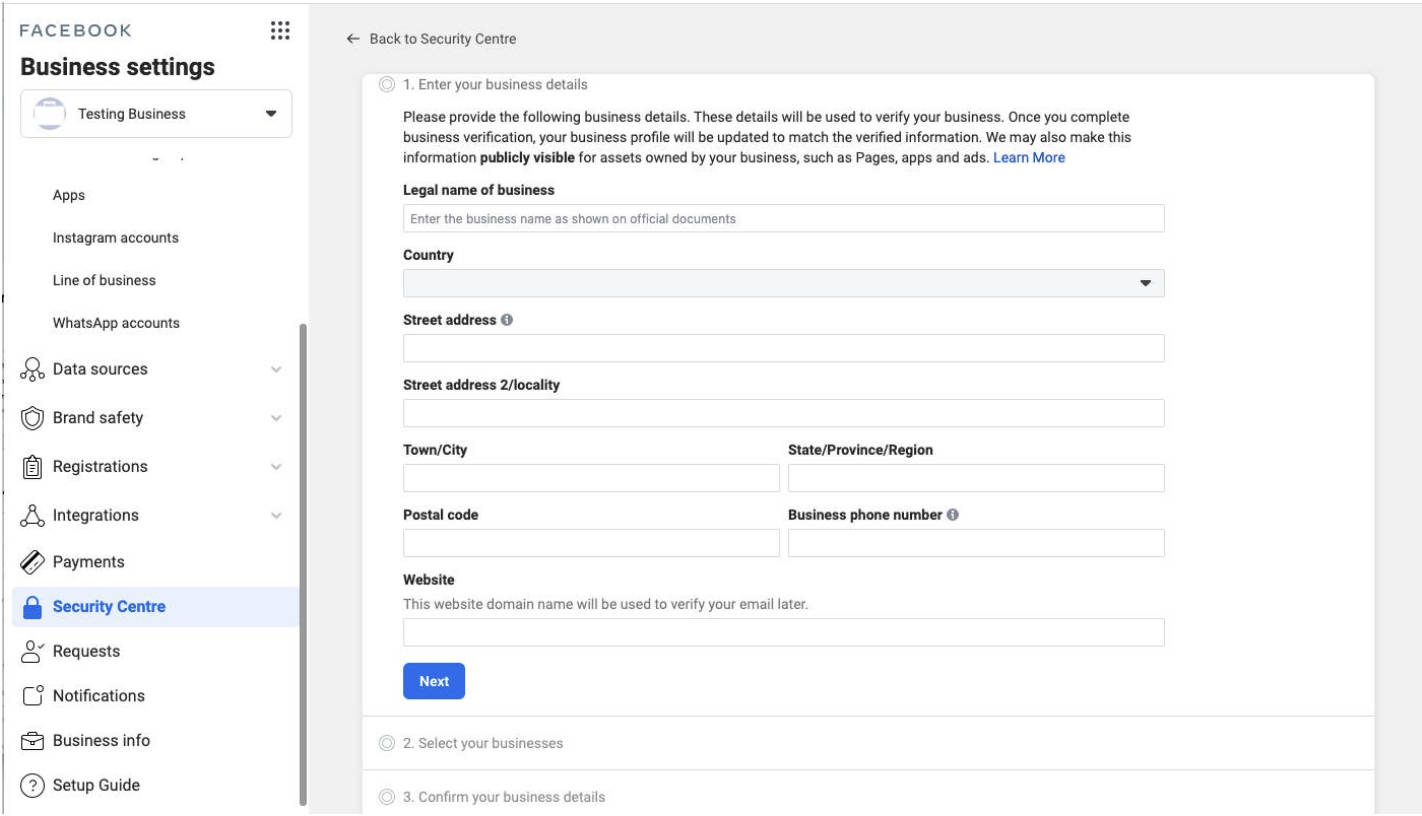Screen dimensions: 1422x816
Task: Click the sidebar scrollbar
Action: point(304,565)
